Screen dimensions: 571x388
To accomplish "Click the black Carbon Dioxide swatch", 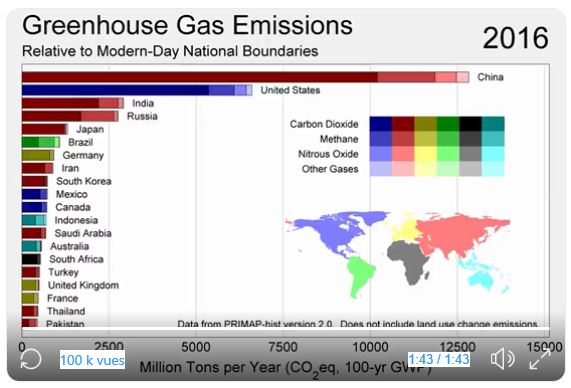I will [470, 124].
